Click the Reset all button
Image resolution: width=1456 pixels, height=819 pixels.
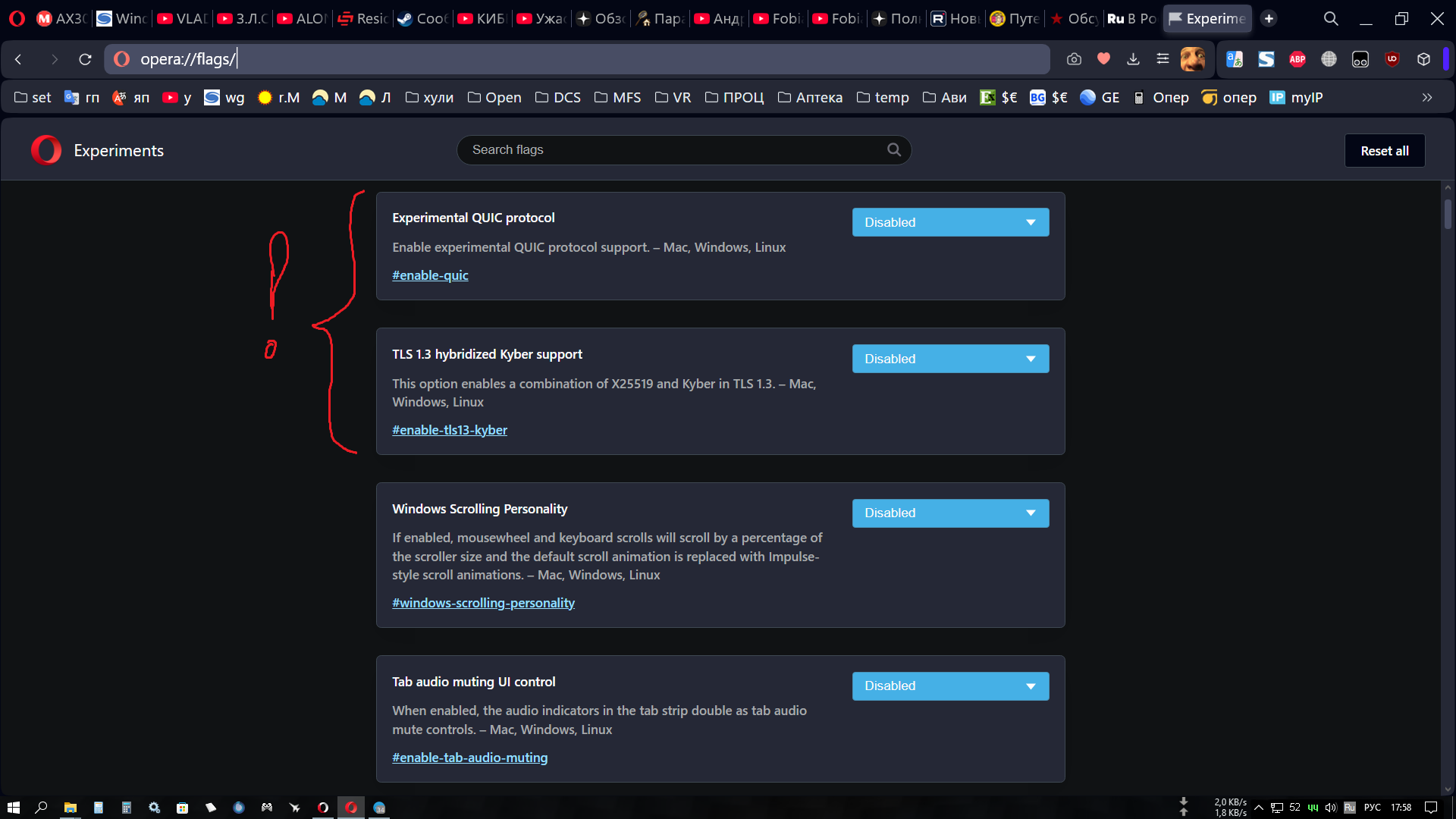[1385, 151]
